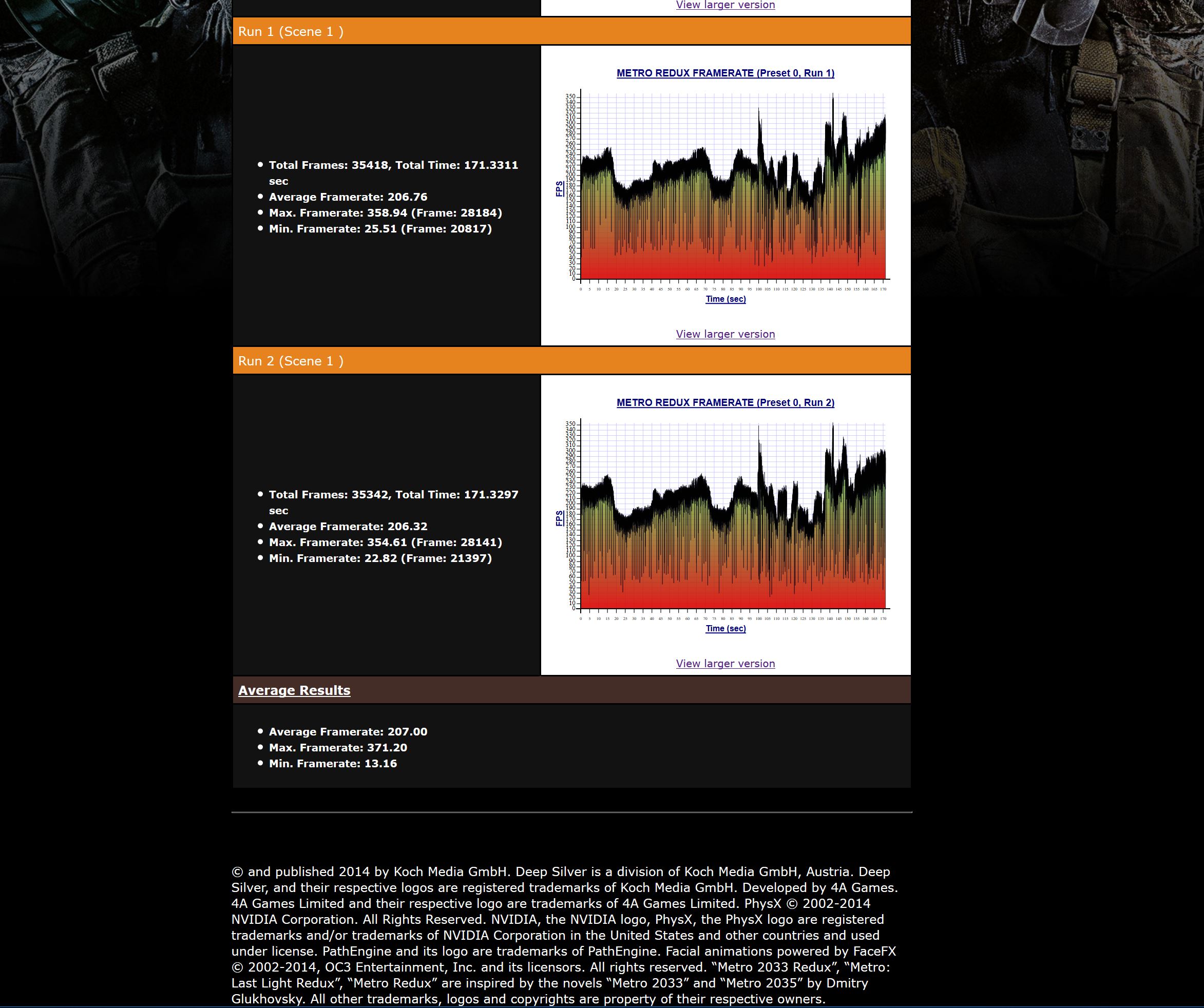Click Run 2 Average Framerate 206.32 line
Image resolution: width=1204 pixels, height=1008 pixels.
348,527
